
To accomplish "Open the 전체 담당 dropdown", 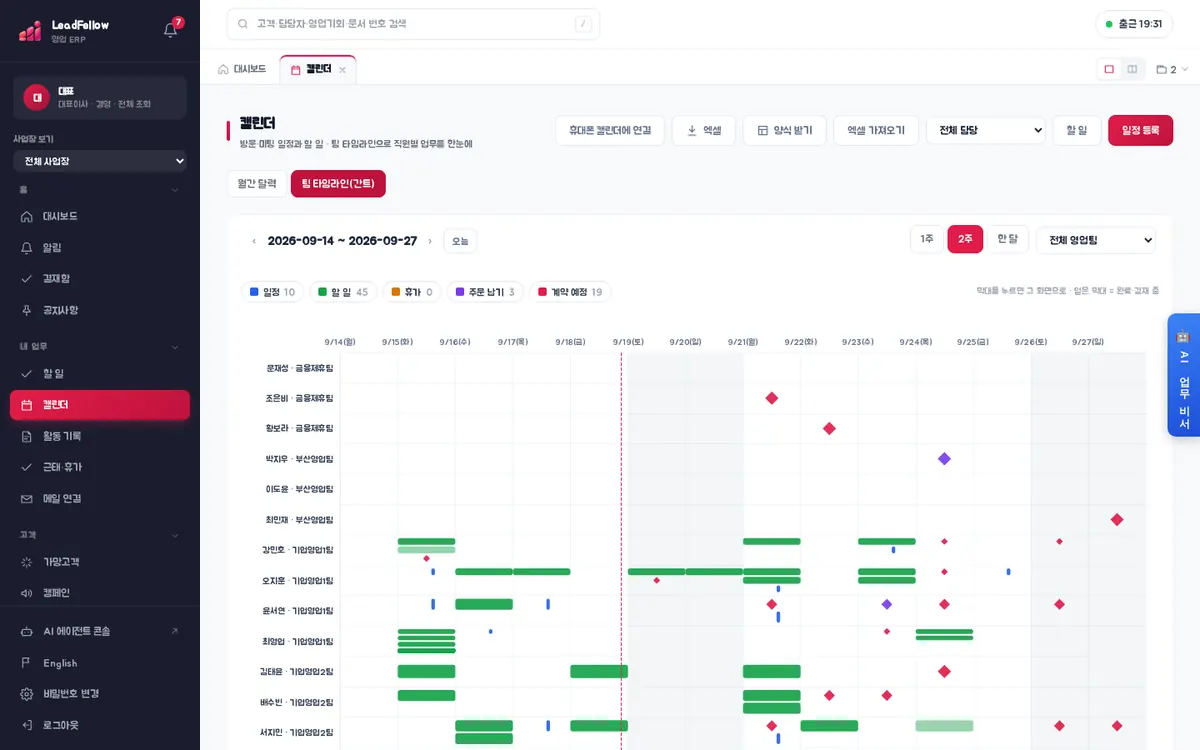I will (x=986, y=130).
